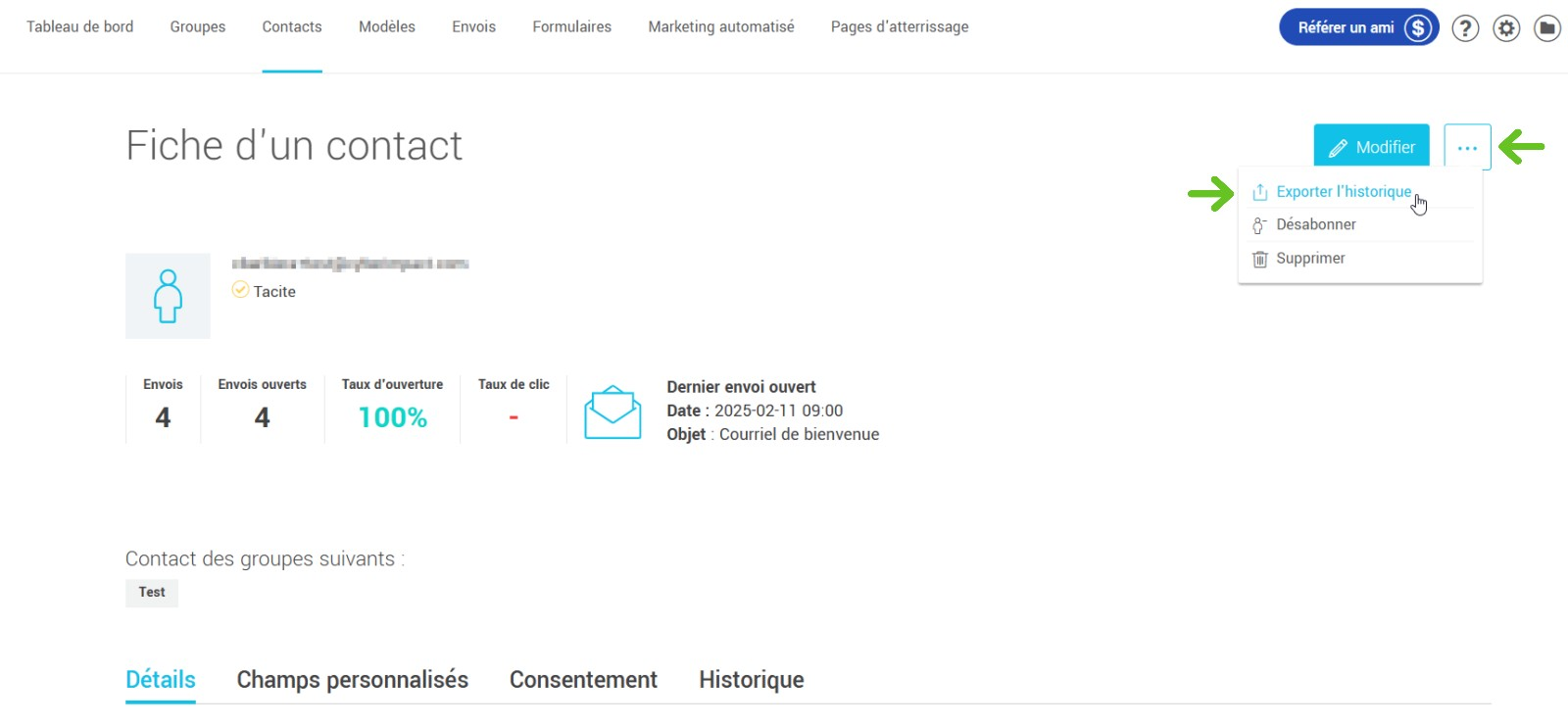Click the Tacite consent checkmark icon
This screenshot has height=726, width=1568.
pyautogui.click(x=240, y=290)
